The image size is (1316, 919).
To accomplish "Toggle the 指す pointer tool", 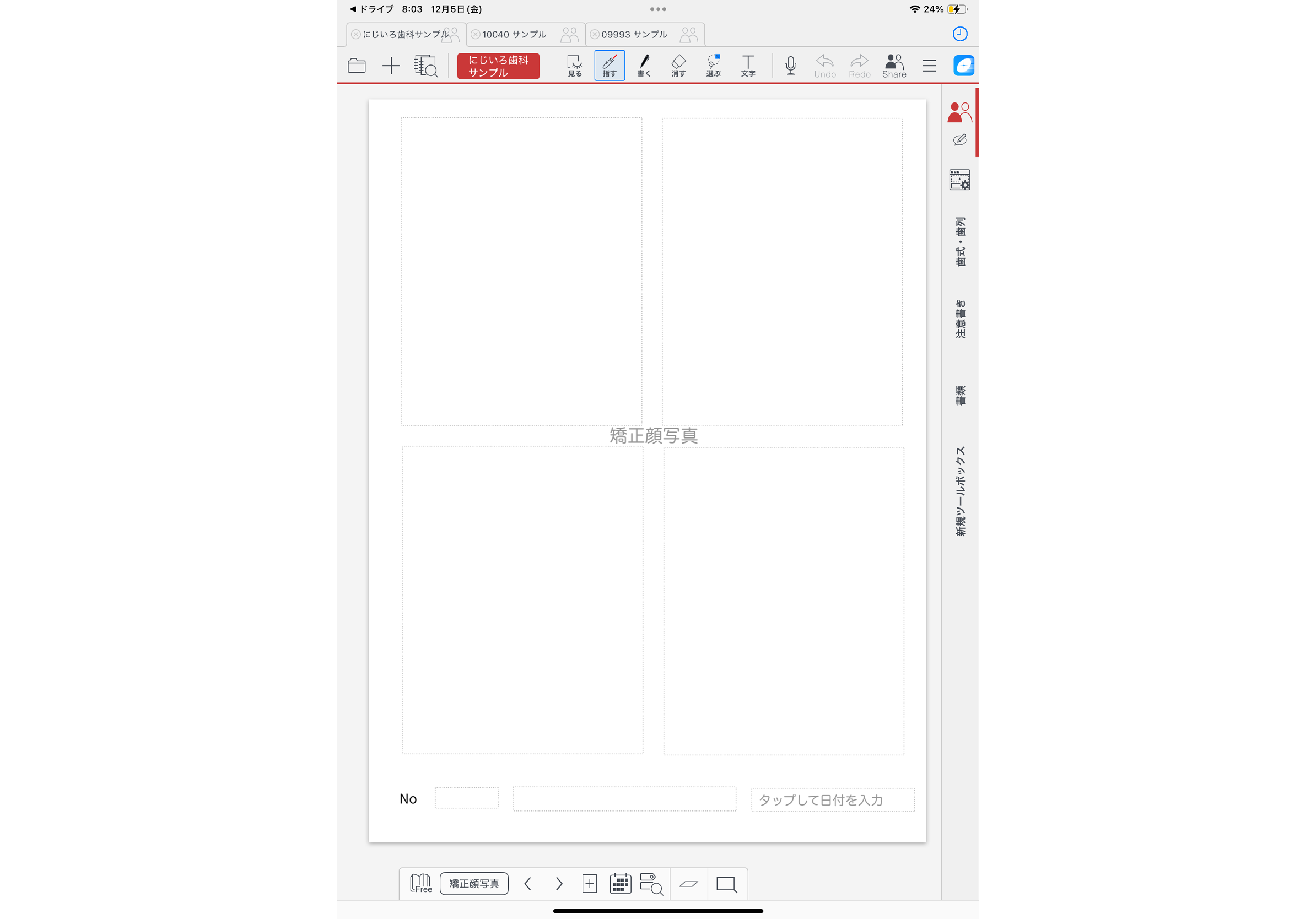I will pos(610,66).
